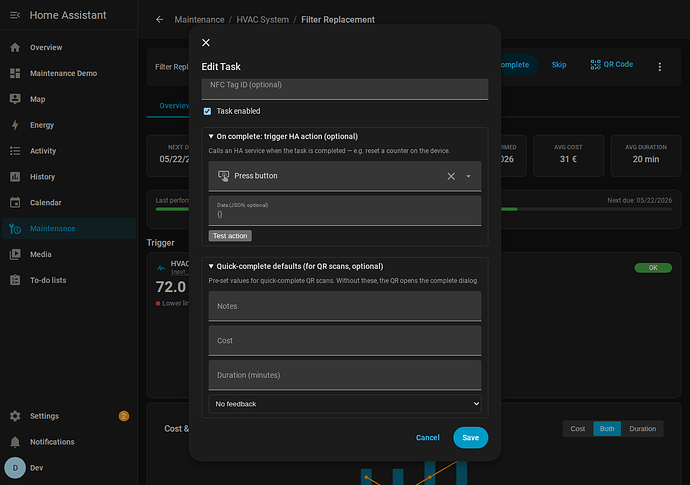Click the QR Code icon button

611,65
